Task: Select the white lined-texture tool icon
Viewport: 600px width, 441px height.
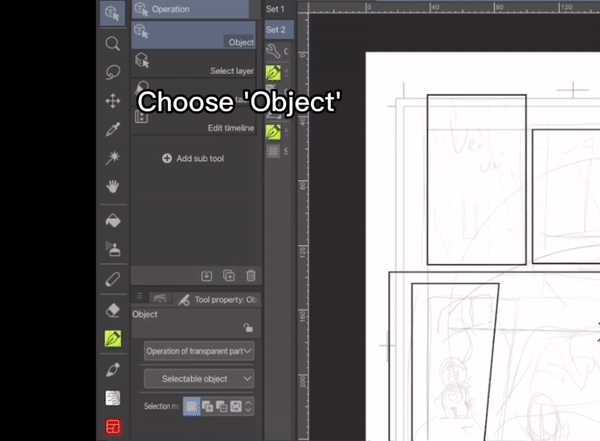Action: point(112,398)
